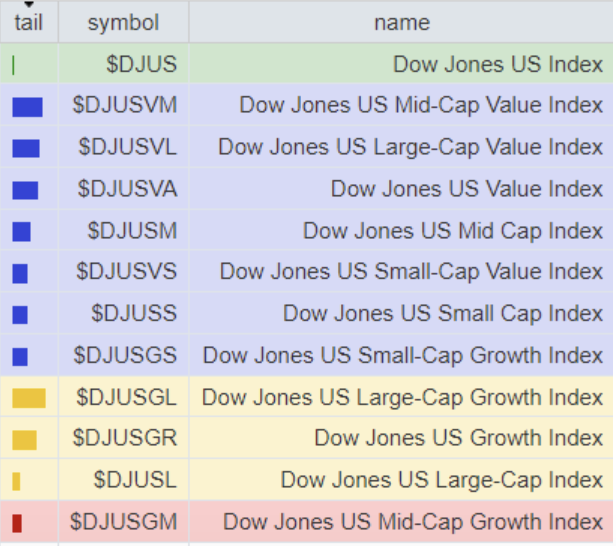This screenshot has height=546, width=616.
Task: Click the blue tail bar for $DJUSVM
Action: click(27, 106)
